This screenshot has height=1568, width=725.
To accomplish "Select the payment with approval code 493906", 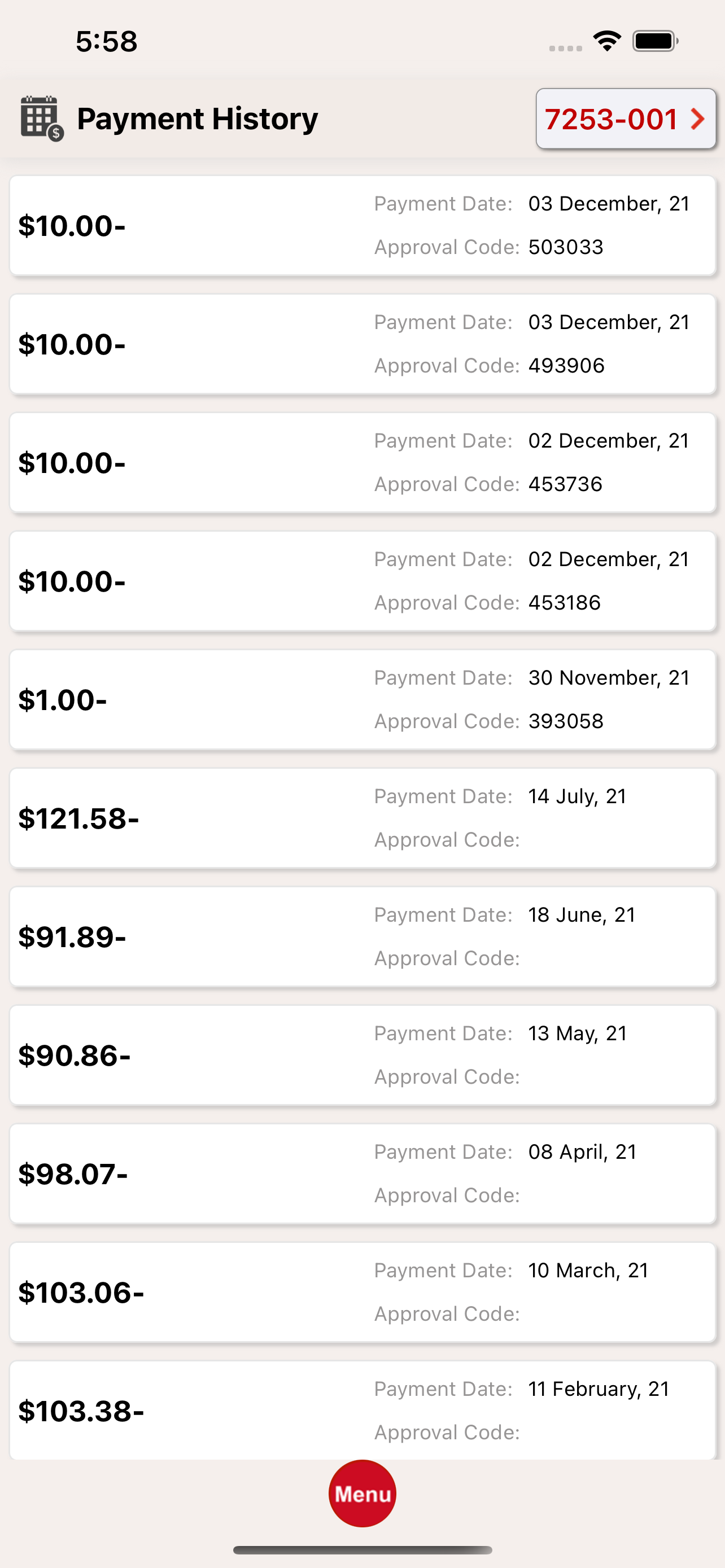I will 362,344.
